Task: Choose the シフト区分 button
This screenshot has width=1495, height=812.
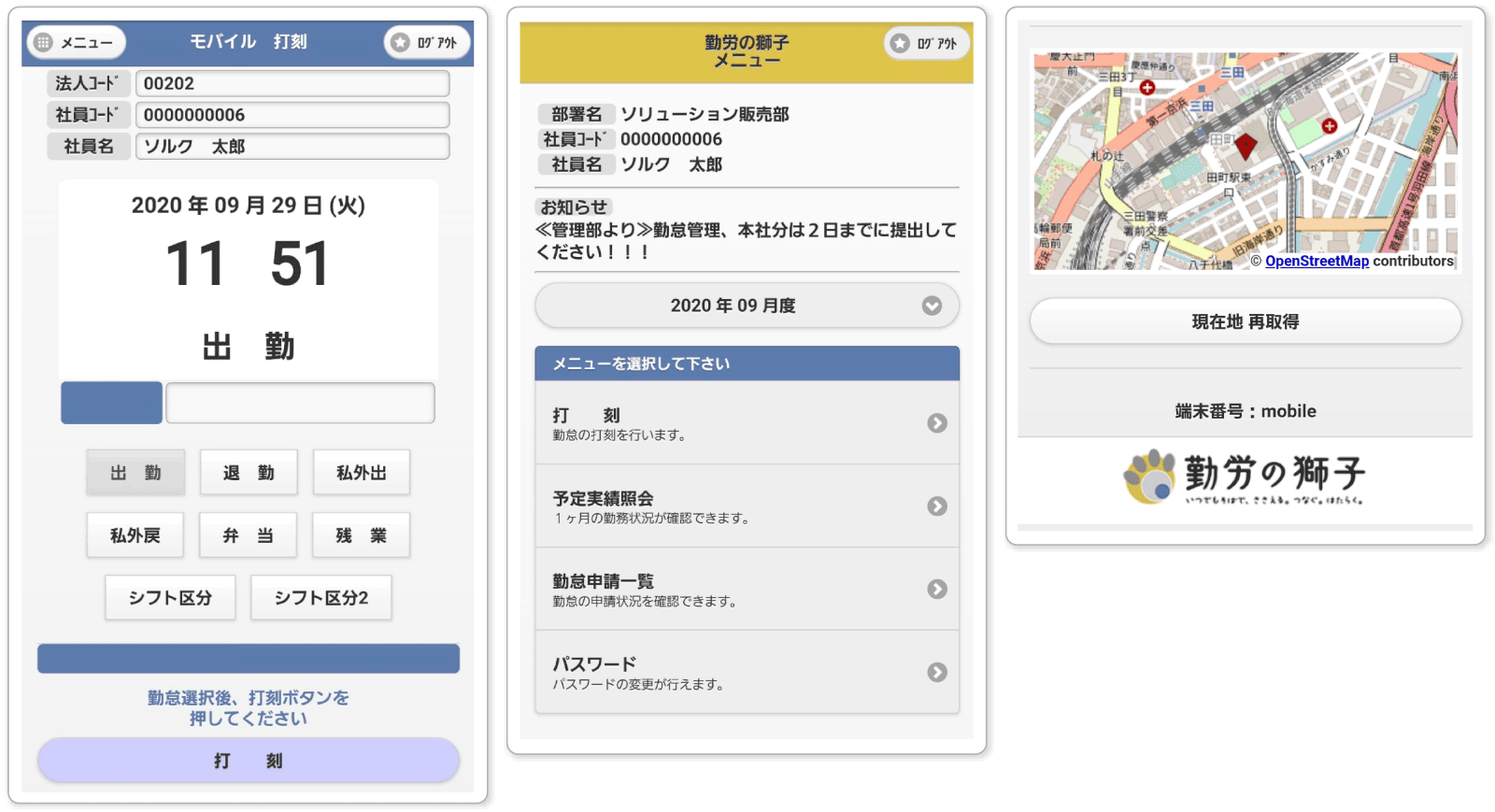Action: coord(170,598)
